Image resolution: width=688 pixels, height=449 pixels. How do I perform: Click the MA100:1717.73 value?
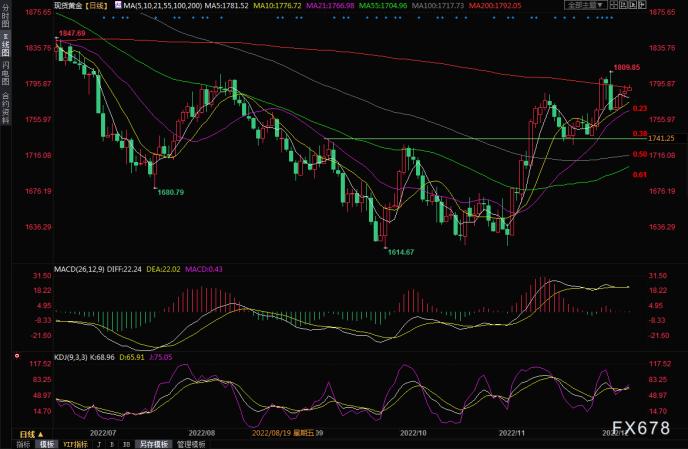click(x=438, y=6)
